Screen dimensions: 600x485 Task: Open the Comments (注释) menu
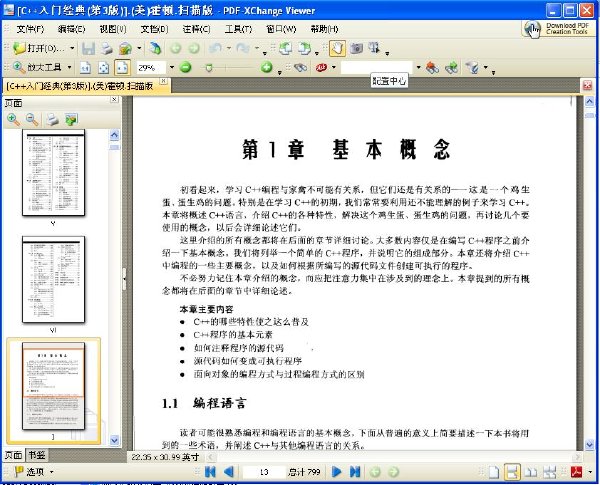(x=196, y=29)
